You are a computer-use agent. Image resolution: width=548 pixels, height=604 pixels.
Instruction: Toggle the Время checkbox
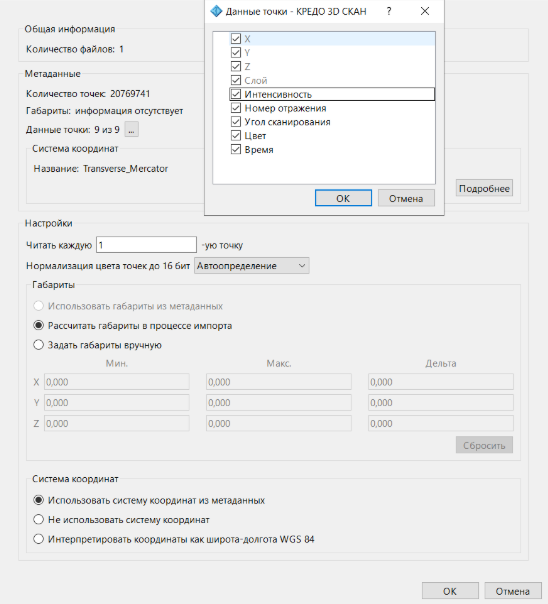pyautogui.click(x=236, y=150)
